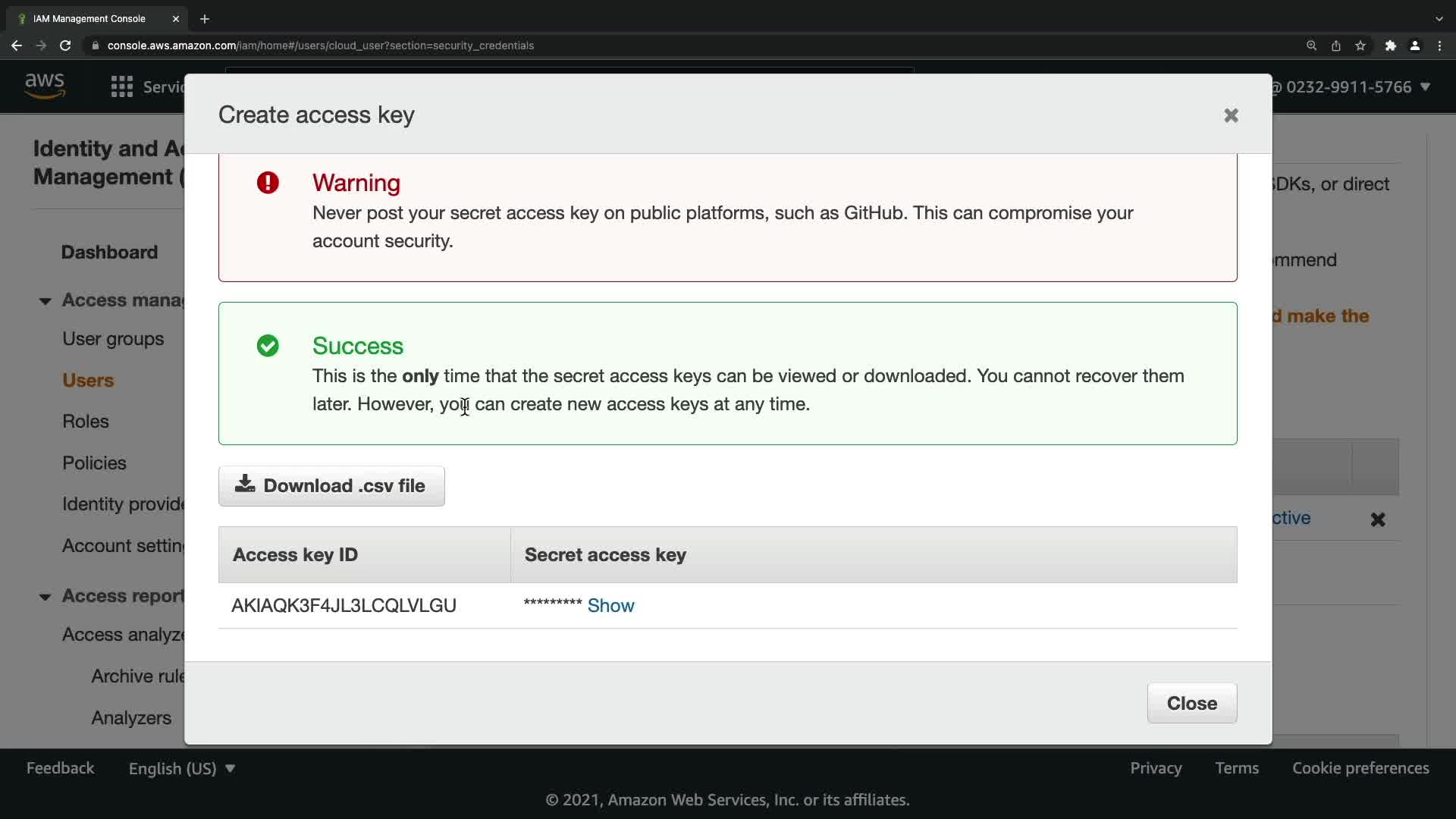Collapse the Access management section
The image size is (1456, 819).
coord(45,301)
